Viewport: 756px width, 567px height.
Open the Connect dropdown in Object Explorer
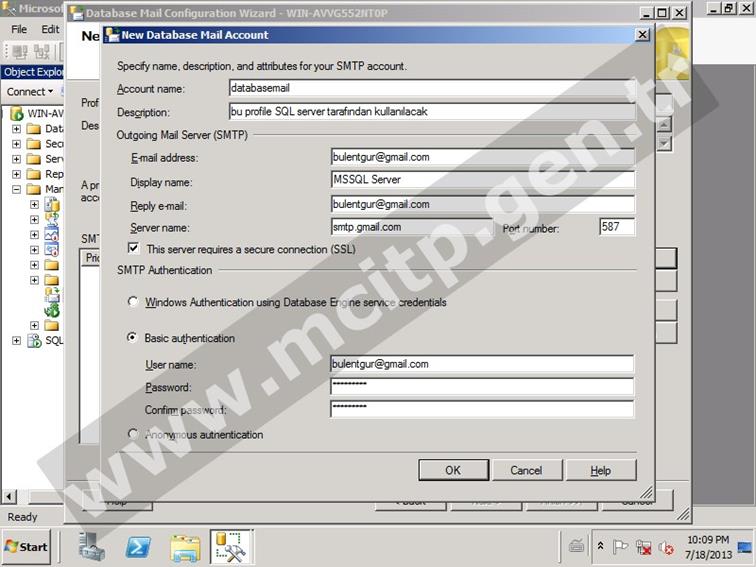pos(29,92)
